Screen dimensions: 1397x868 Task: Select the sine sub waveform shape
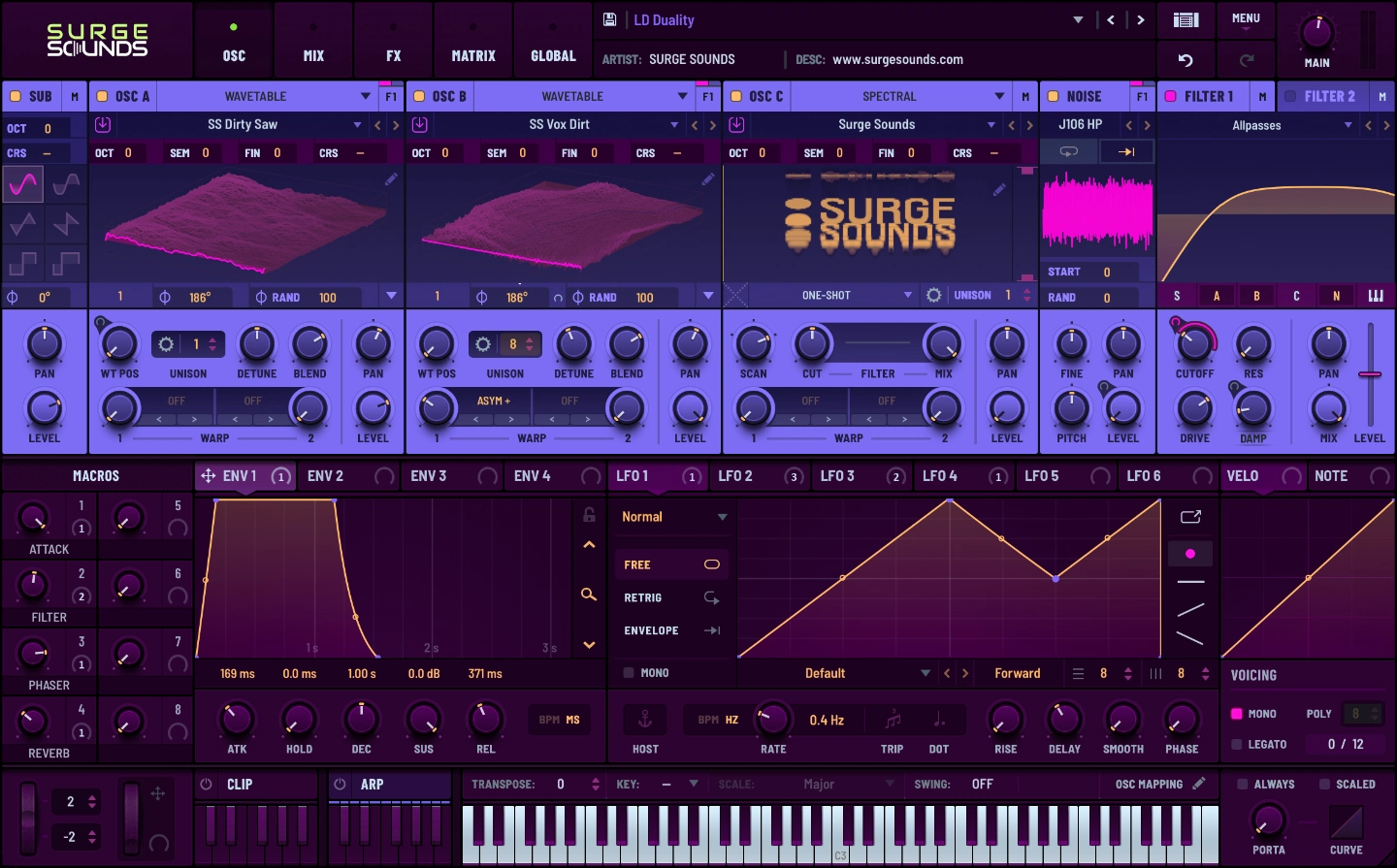(x=23, y=183)
